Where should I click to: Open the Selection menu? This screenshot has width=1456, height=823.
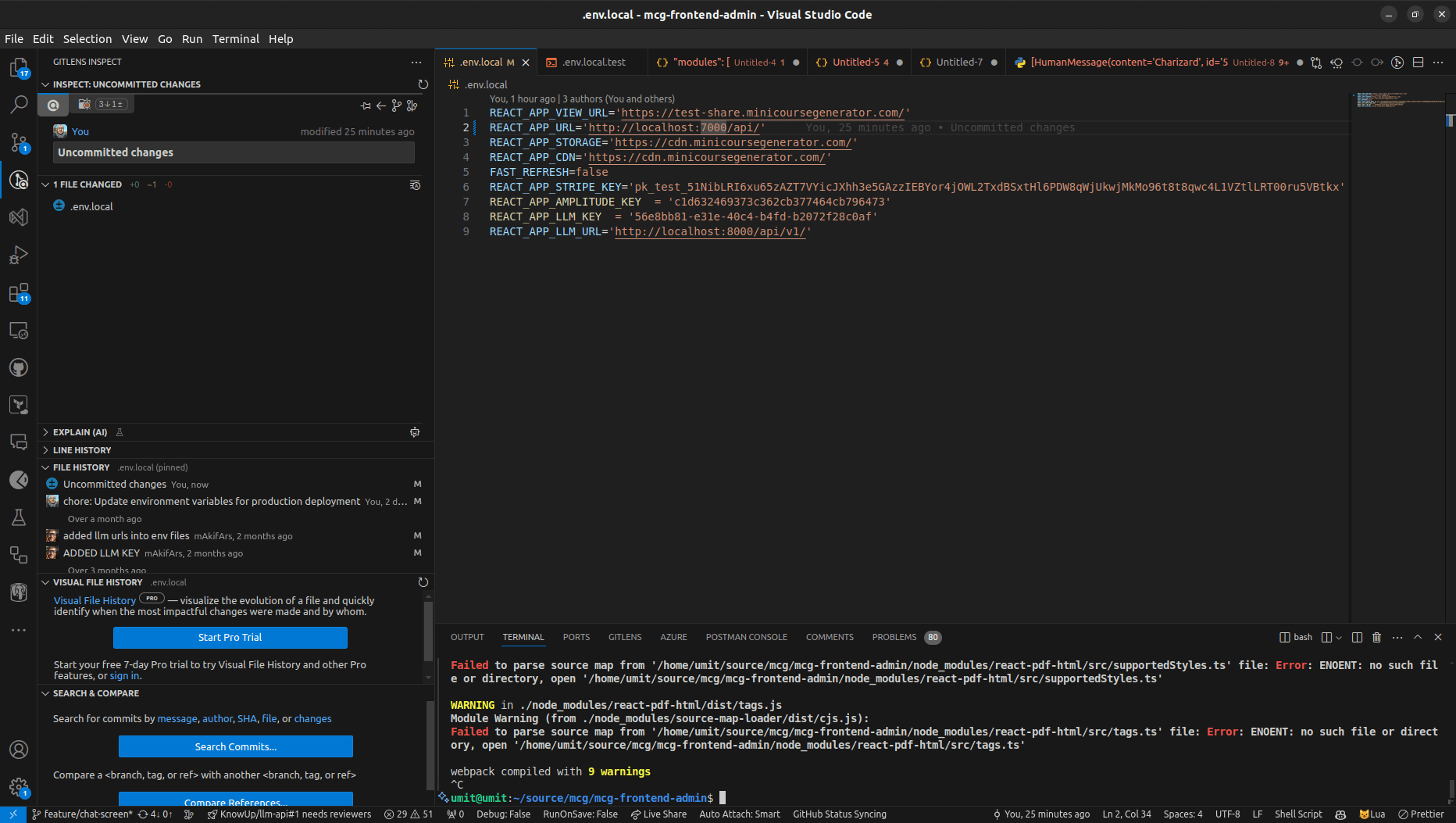(87, 39)
